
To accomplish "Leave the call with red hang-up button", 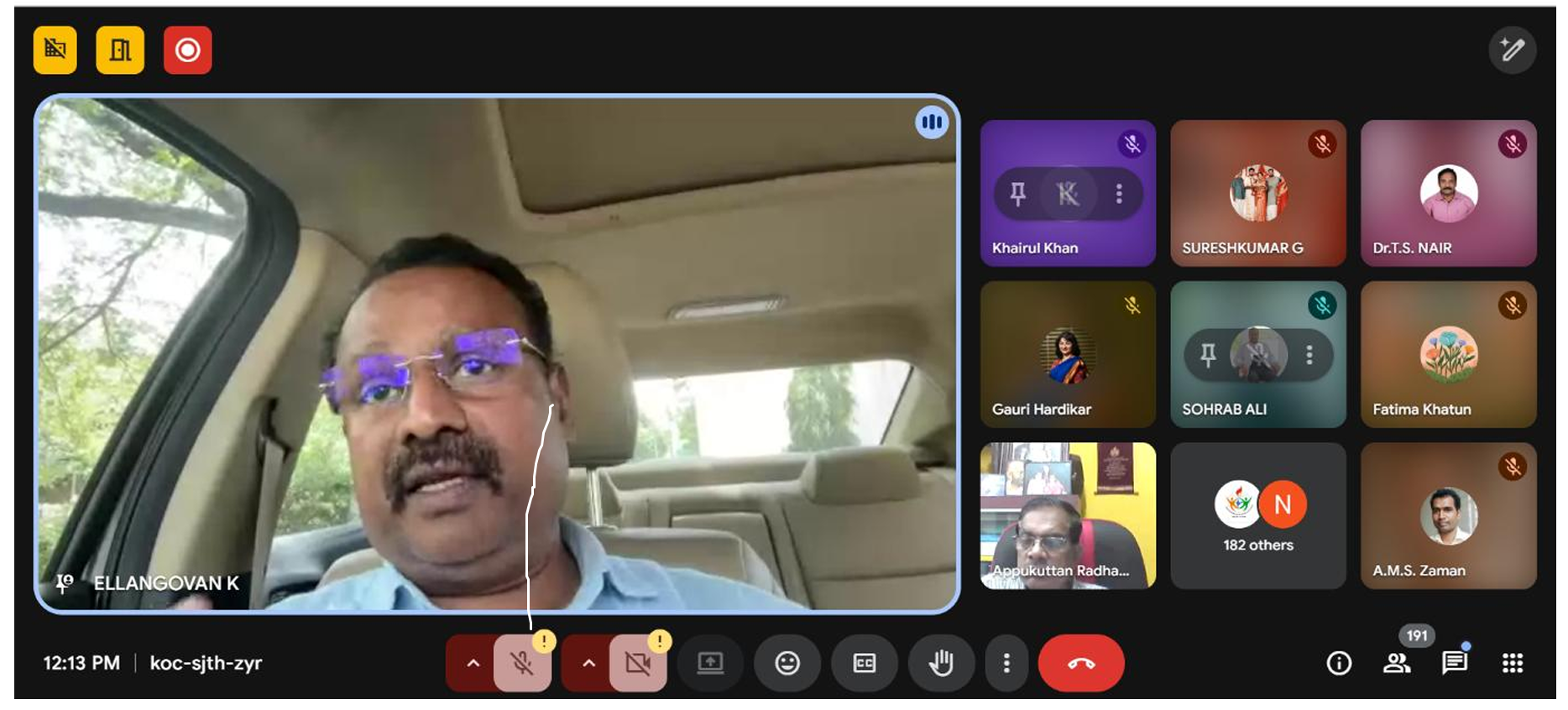I will point(1080,664).
